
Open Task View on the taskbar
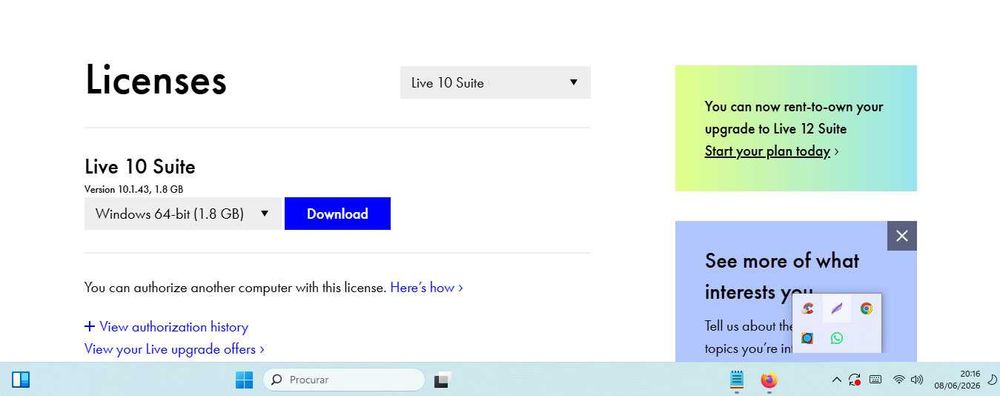[x=443, y=380]
